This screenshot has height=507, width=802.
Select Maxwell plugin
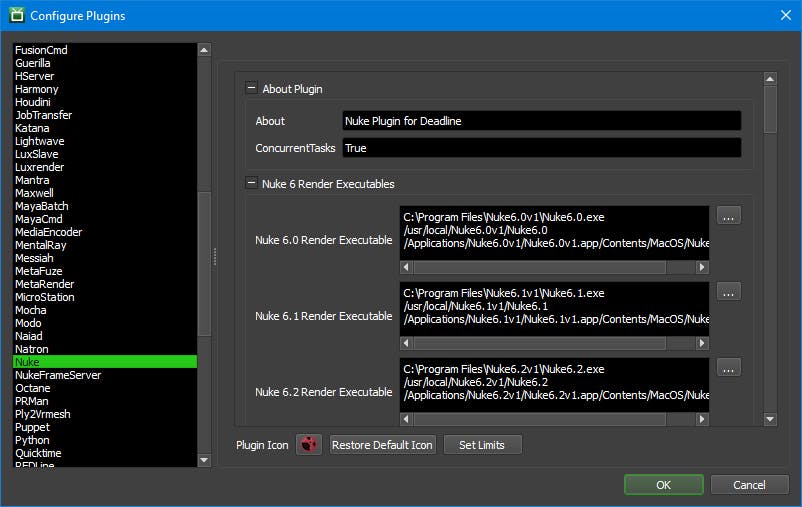[105, 193]
